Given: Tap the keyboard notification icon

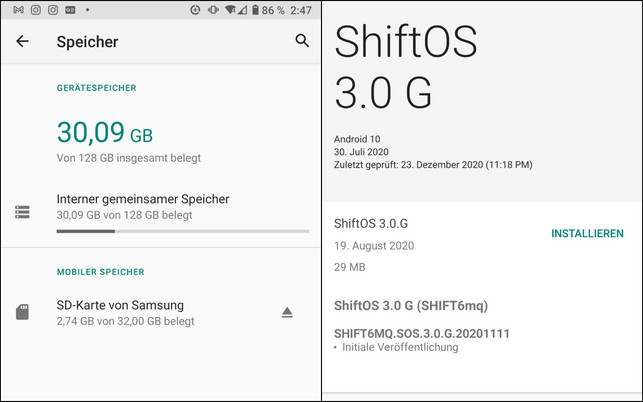Looking at the screenshot, I should click(x=70, y=10).
